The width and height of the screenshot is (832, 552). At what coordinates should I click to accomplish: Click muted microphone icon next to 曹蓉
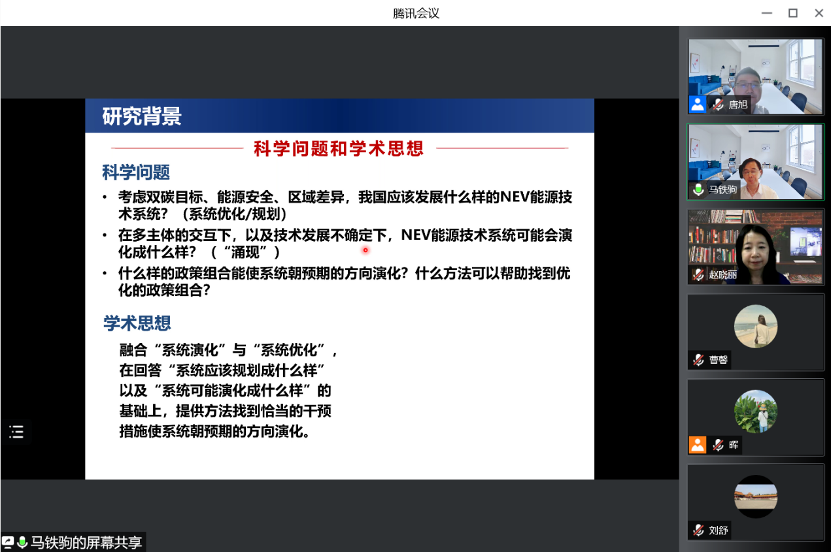(698, 359)
